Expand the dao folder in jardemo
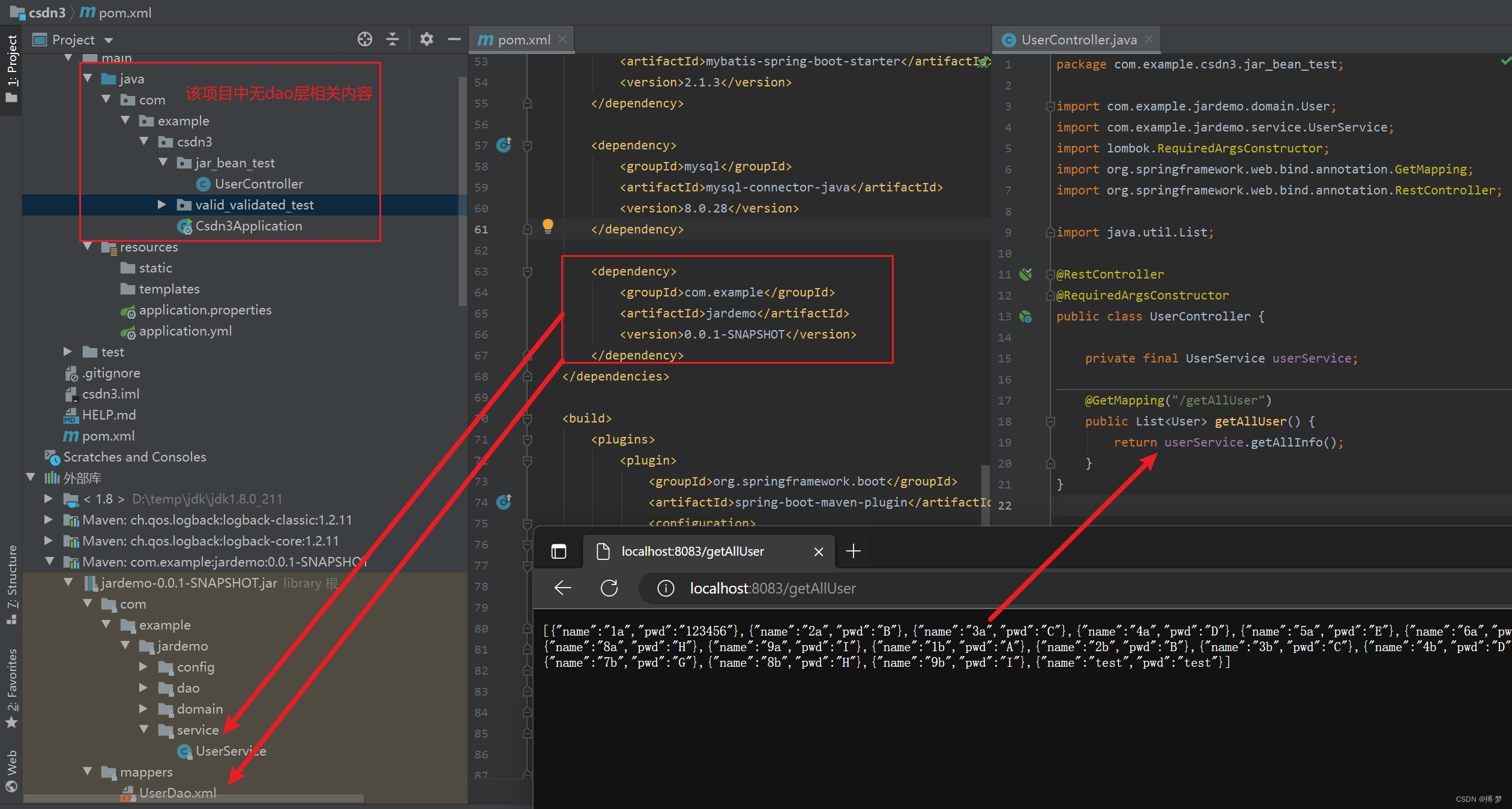The width and height of the screenshot is (1512, 809). (143, 688)
